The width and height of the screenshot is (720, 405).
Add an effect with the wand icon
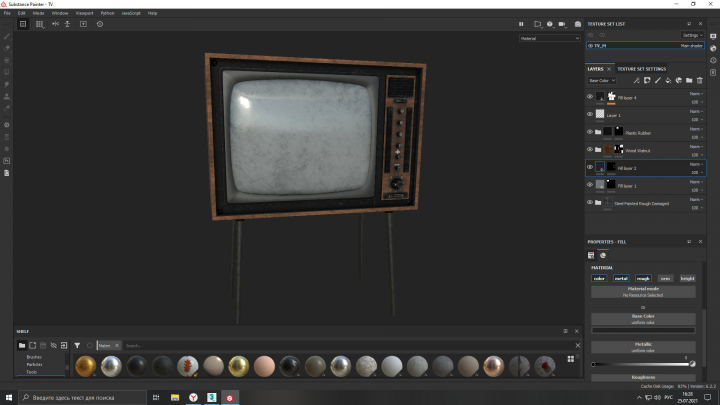(x=636, y=80)
